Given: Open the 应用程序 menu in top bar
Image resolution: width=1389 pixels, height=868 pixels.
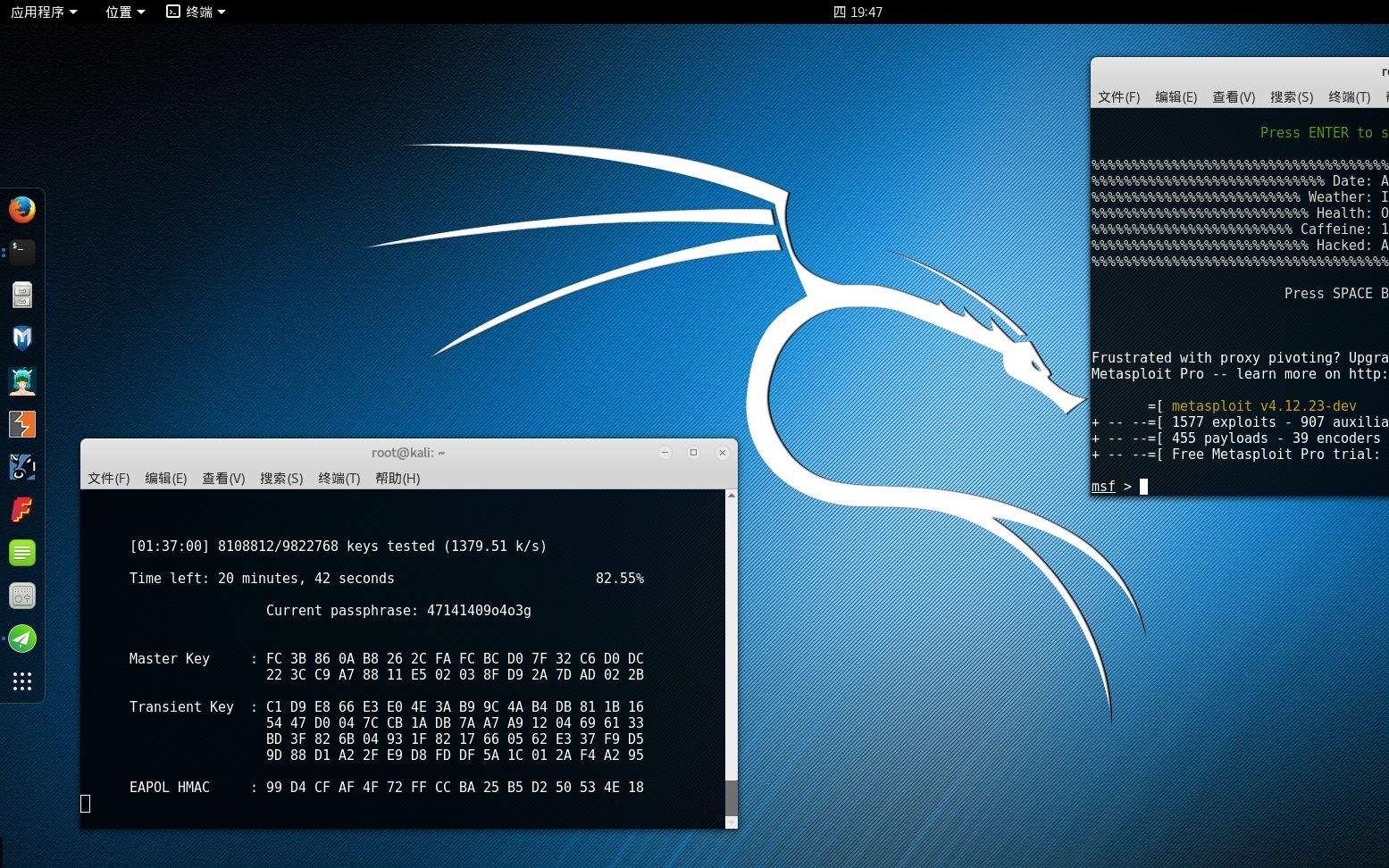Looking at the screenshot, I should 44,12.
